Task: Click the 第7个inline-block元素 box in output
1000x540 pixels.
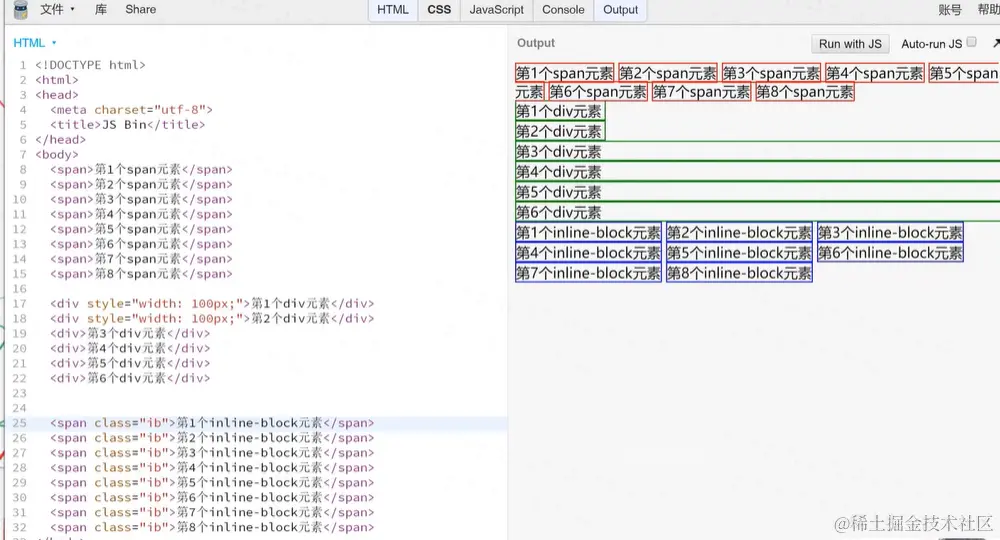Action: 588,274
